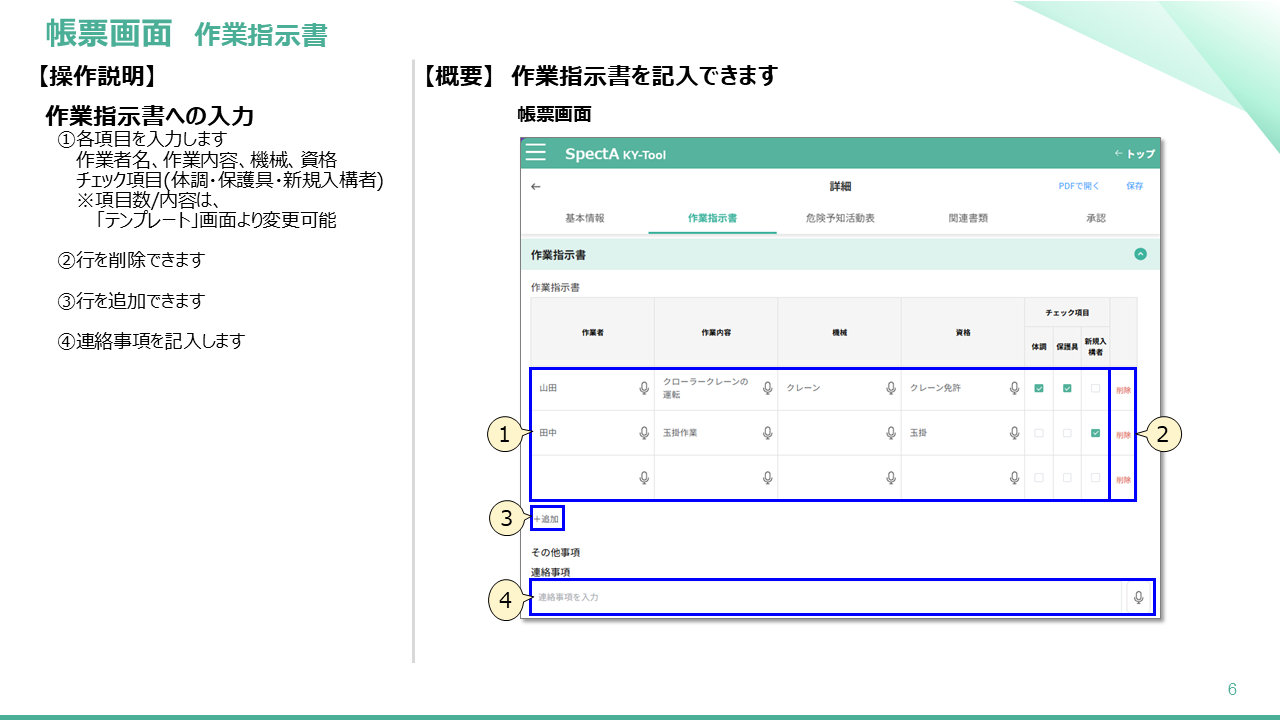Click +追加 to add a row
1280x720 pixels.
tap(547, 519)
